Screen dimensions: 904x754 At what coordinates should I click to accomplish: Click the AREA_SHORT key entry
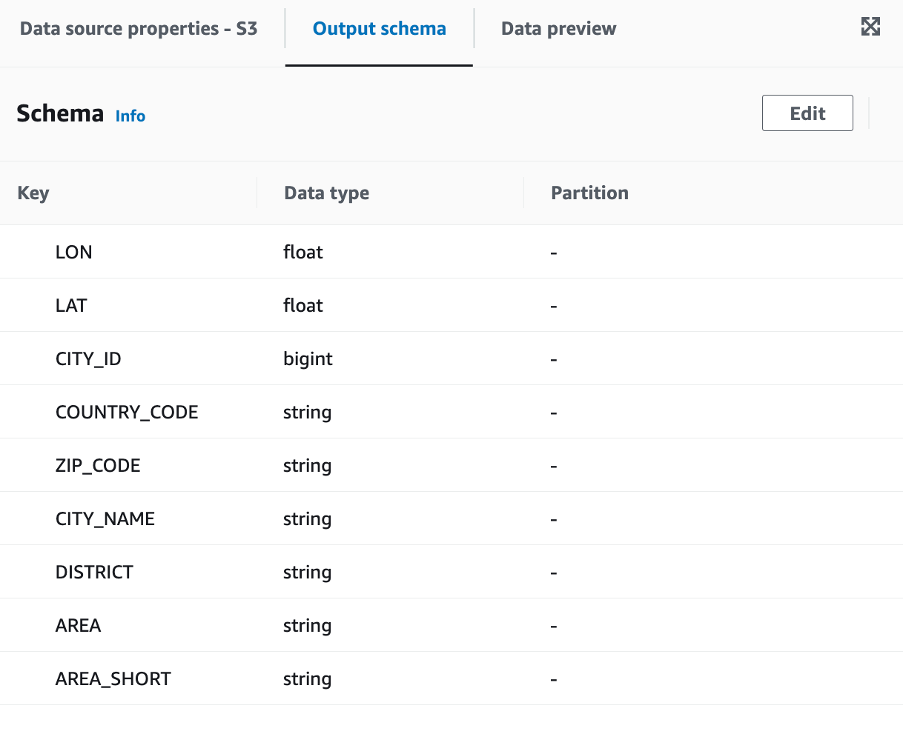[x=113, y=678]
